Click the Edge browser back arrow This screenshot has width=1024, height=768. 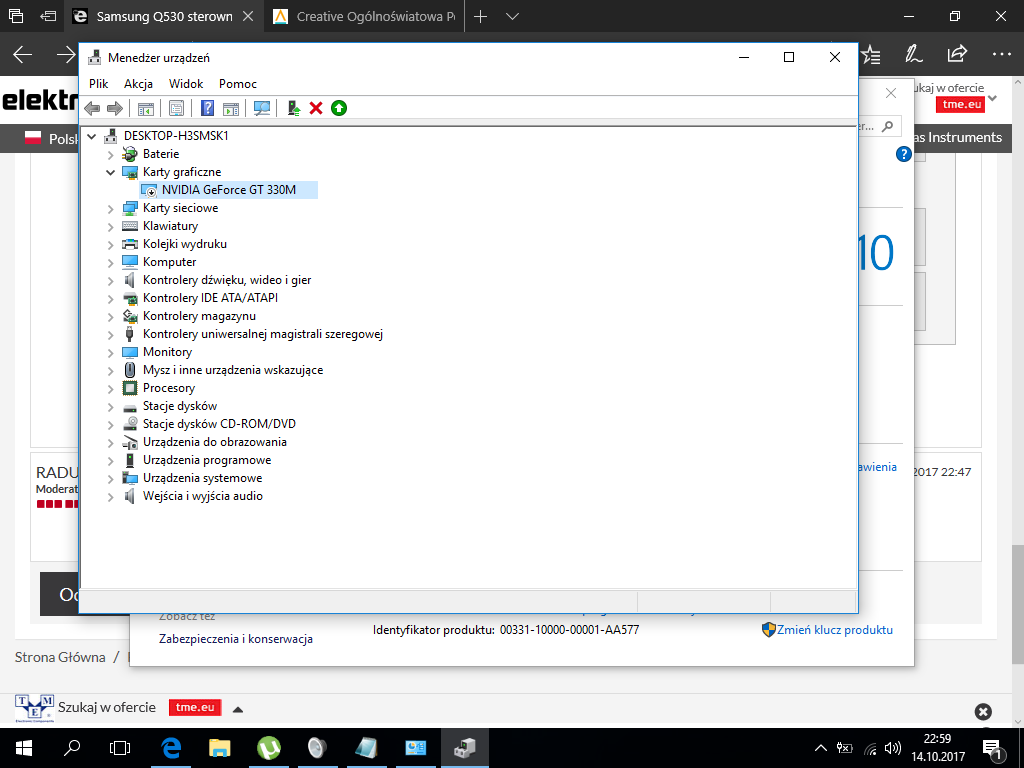tap(23, 55)
